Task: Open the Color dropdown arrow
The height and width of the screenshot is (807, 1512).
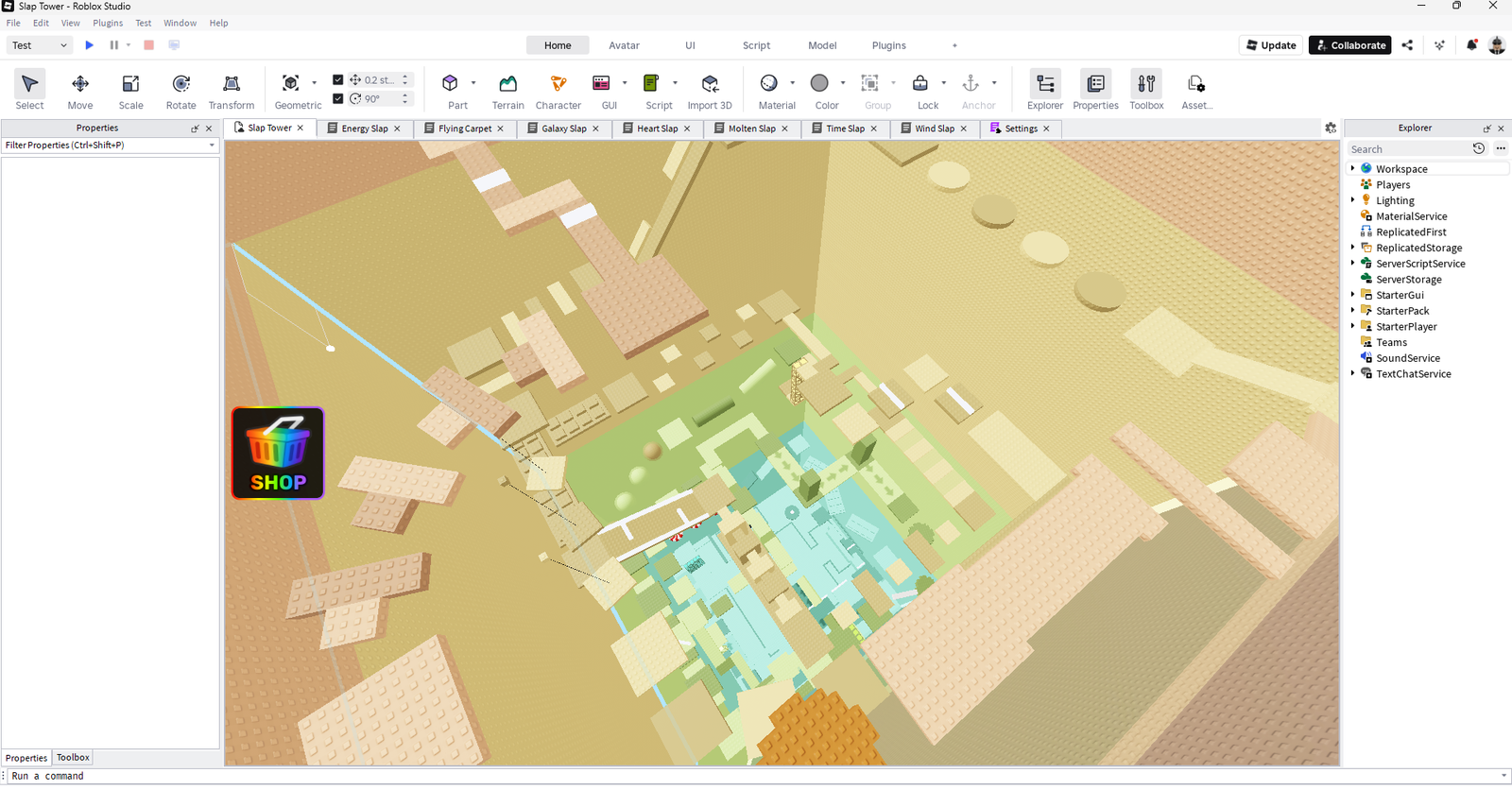Action: (843, 83)
